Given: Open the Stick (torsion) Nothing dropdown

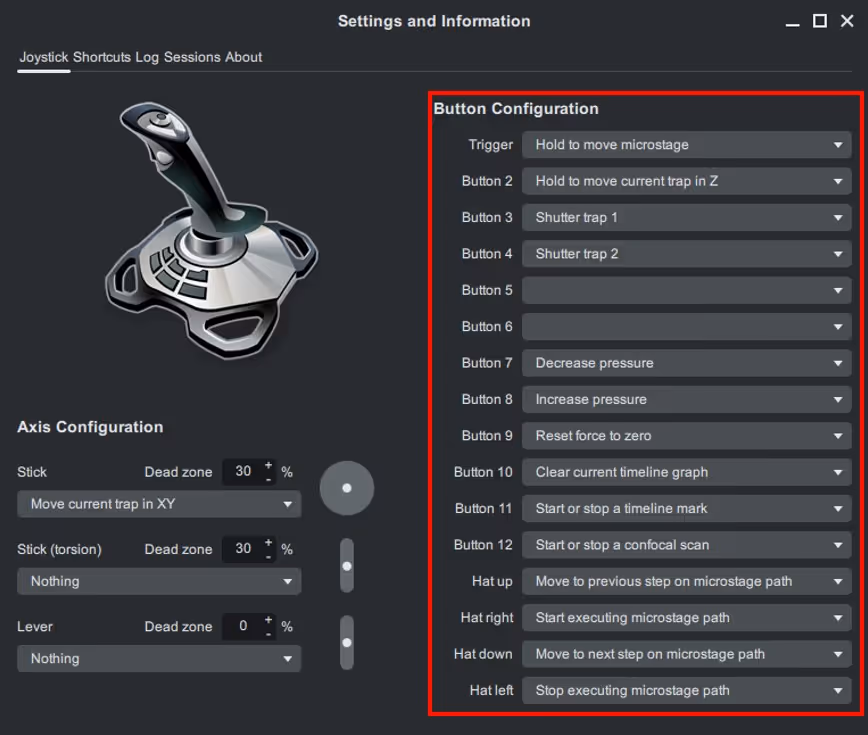Looking at the screenshot, I should tap(159, 582).
